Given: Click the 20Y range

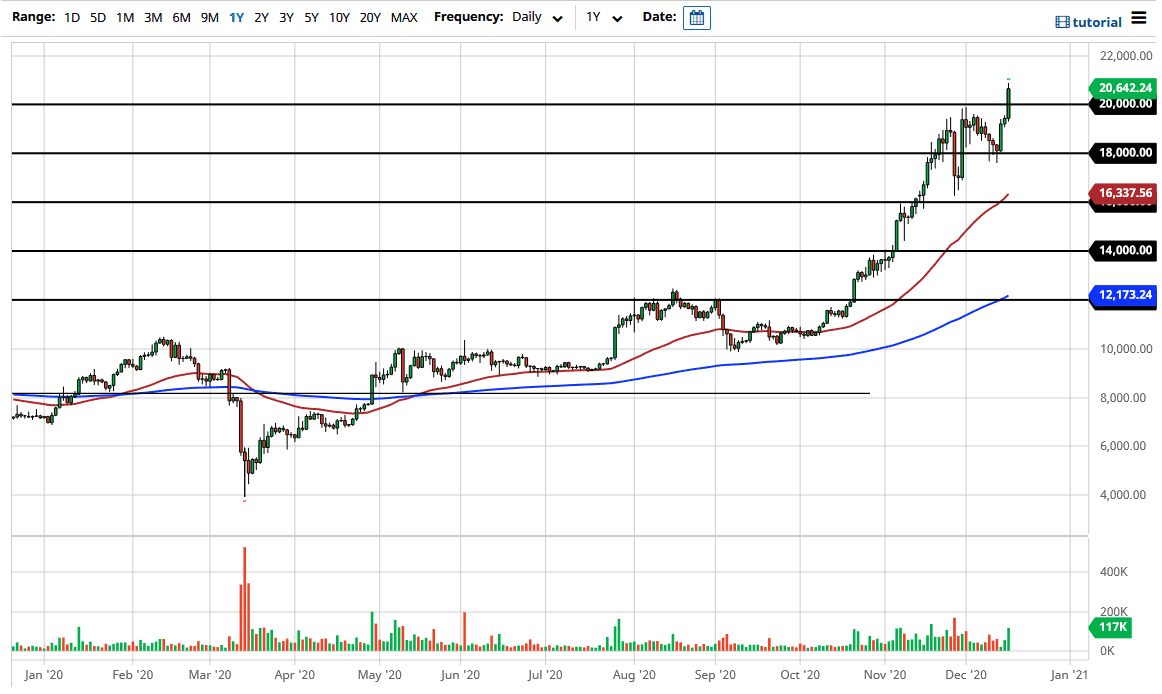Looking at the screenshot, I should click(369, 17).
